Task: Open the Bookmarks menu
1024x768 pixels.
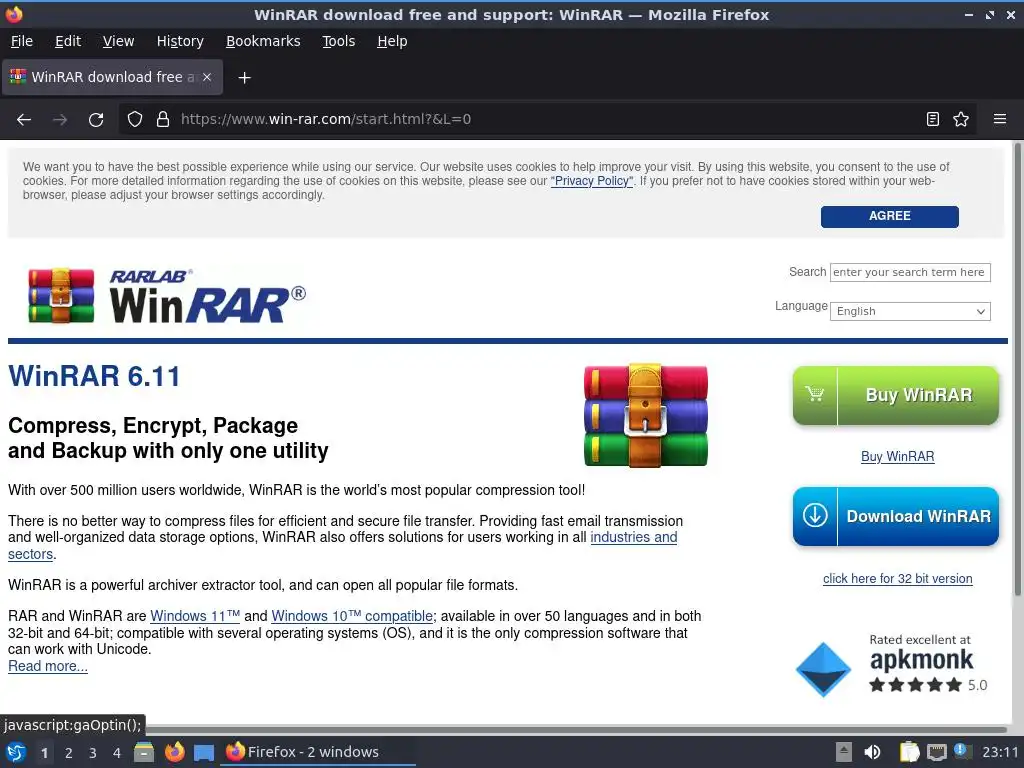Action: point(263,41)
